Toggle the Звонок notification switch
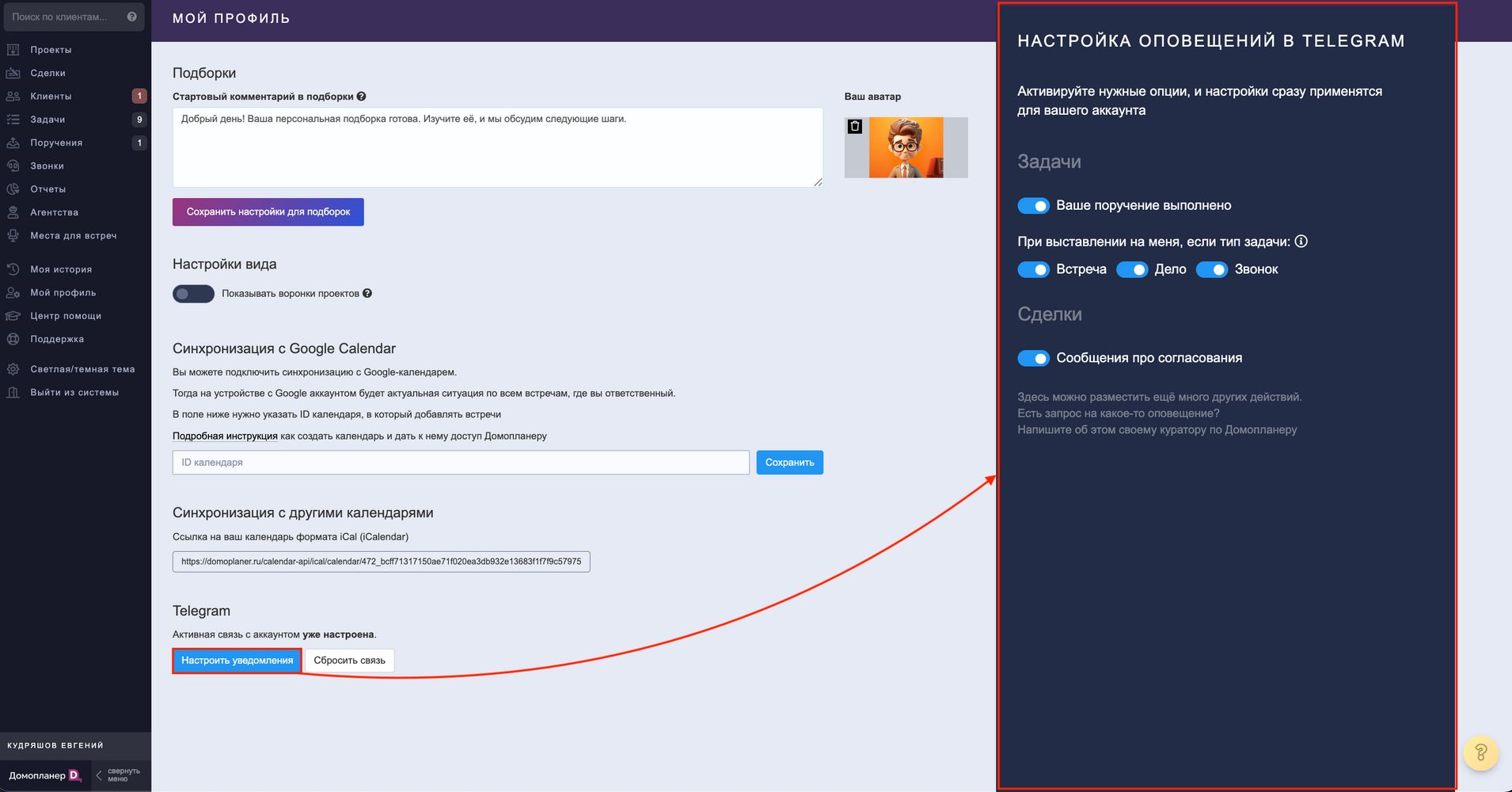Screen dimensions: 1512x792 pyautogui.click(x=1212, y=270)
